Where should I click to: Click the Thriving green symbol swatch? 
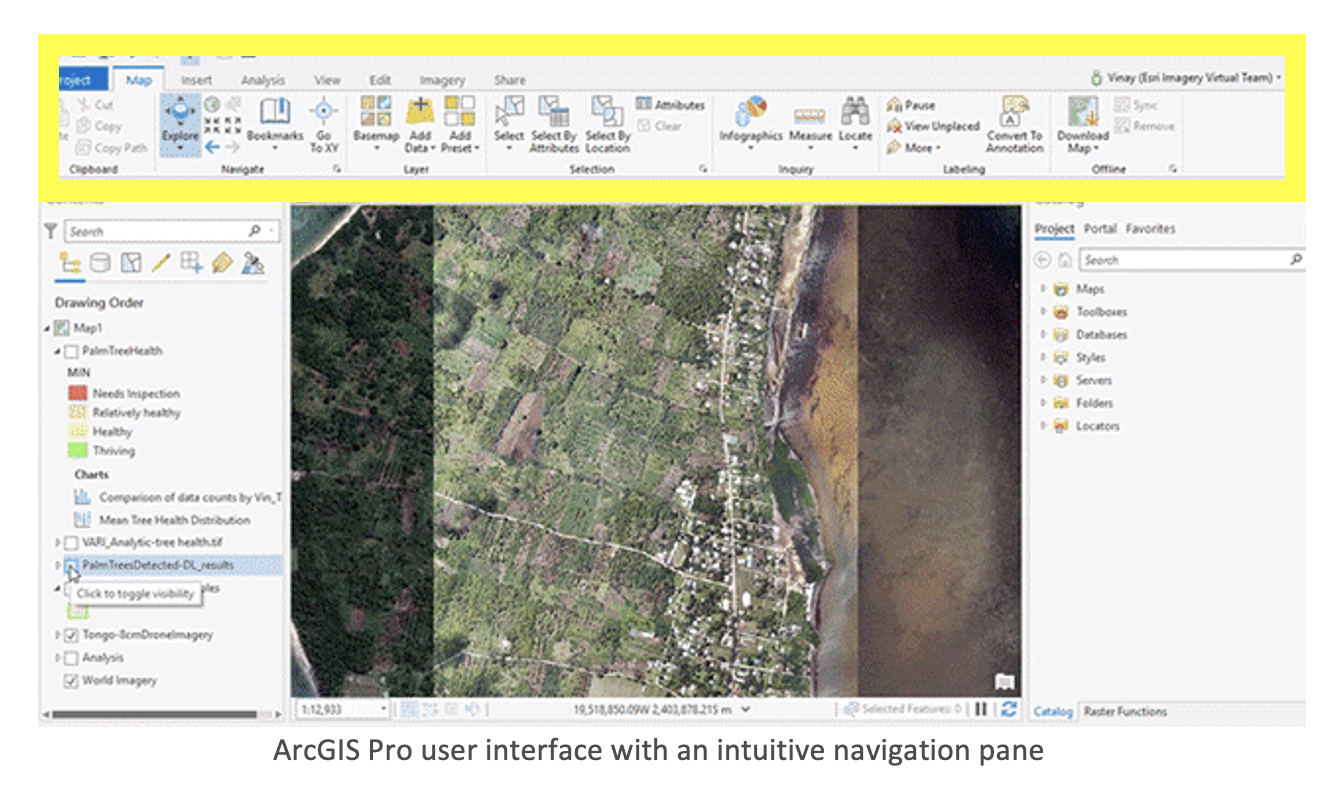[77, 451]
